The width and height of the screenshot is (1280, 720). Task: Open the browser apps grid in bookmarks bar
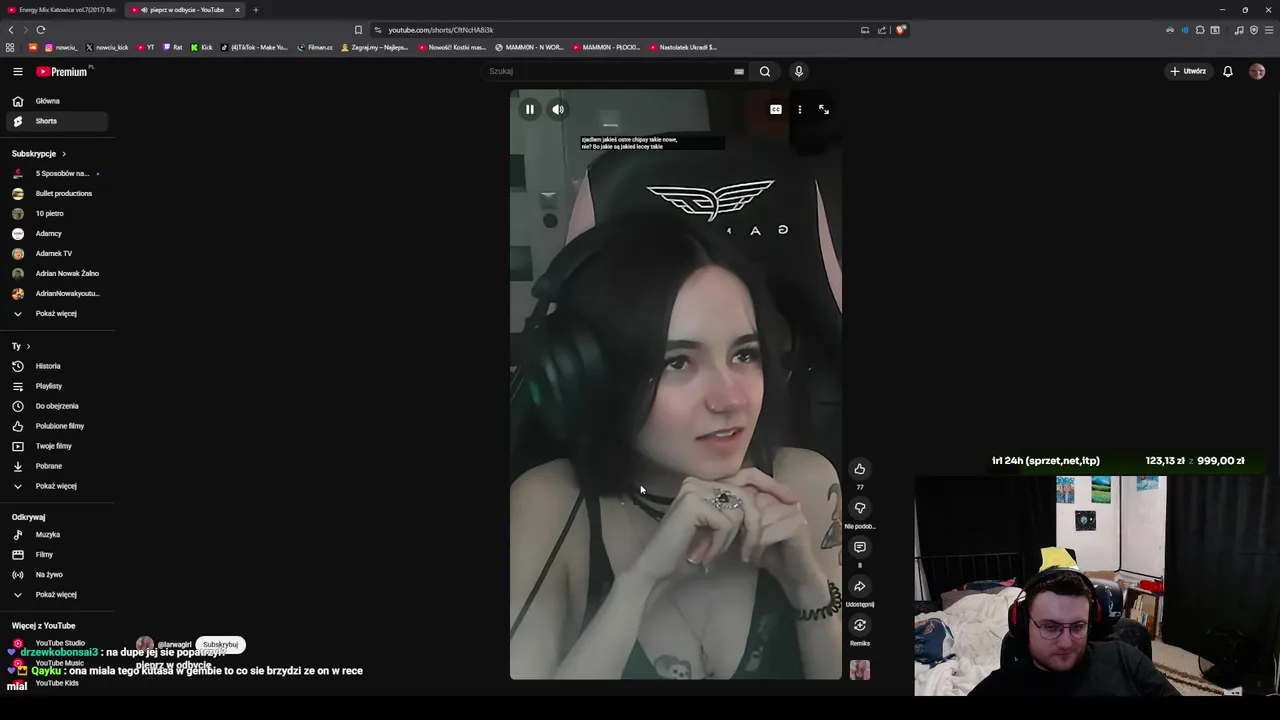click(x=10, y=47)
